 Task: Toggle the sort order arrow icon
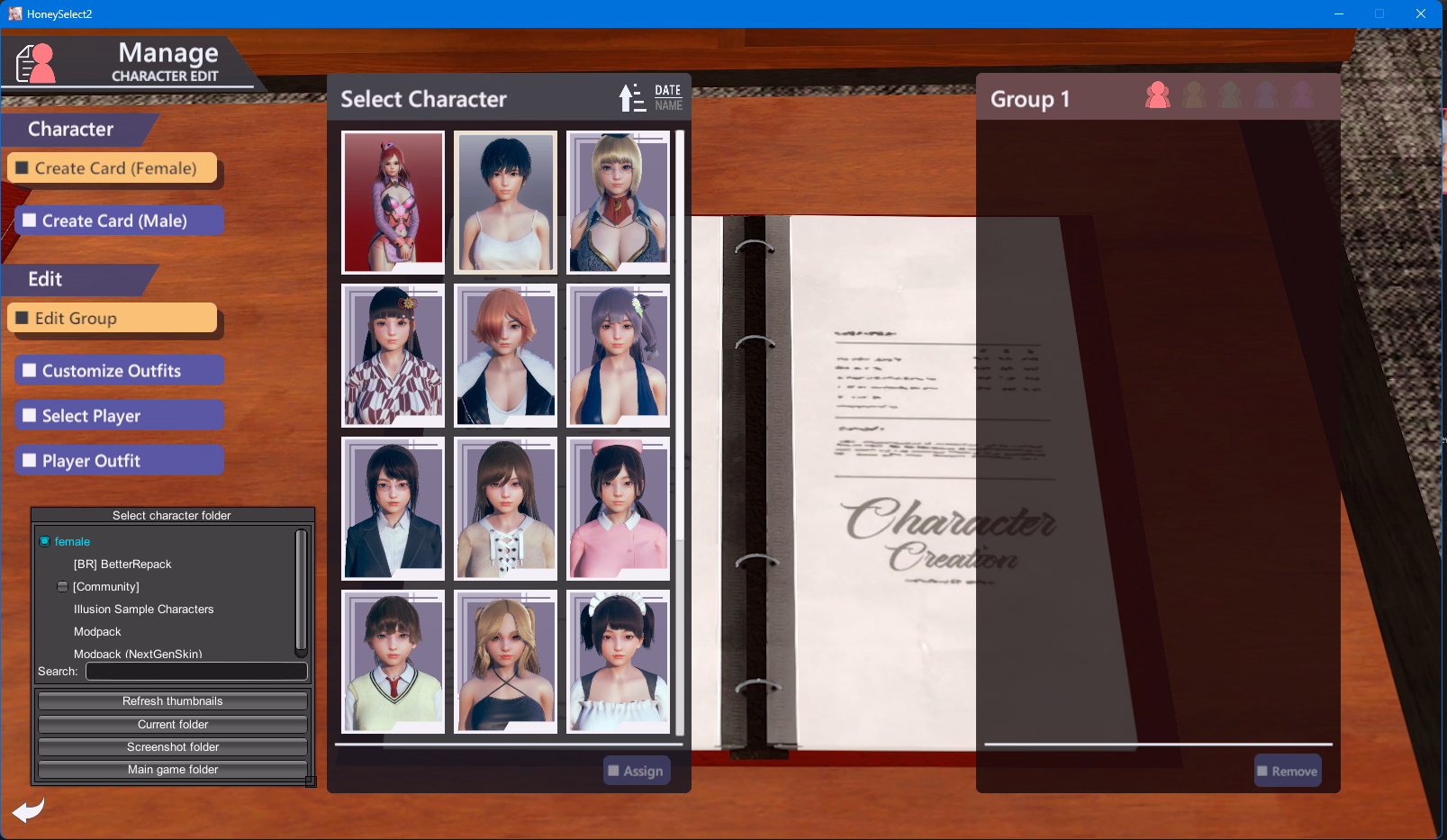(632, 98)
